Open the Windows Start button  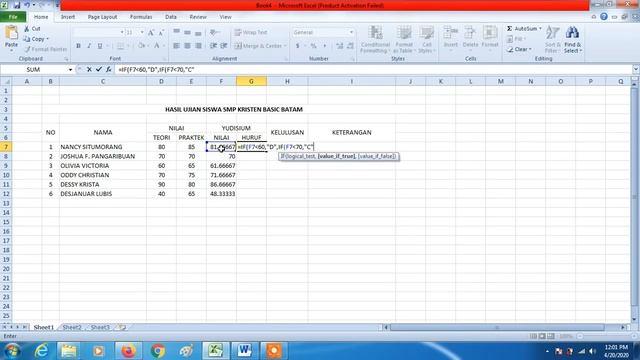pos(12,351)
